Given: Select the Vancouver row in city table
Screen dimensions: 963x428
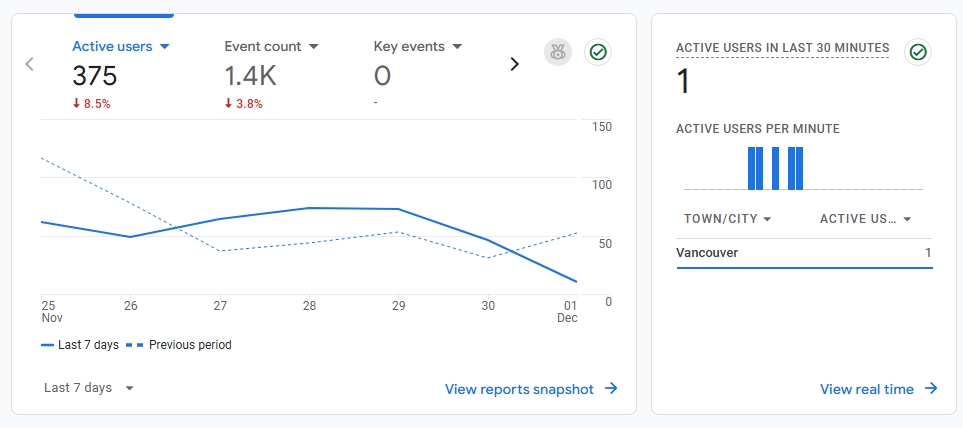Looking at the screenshot, I should click(804, 253).
